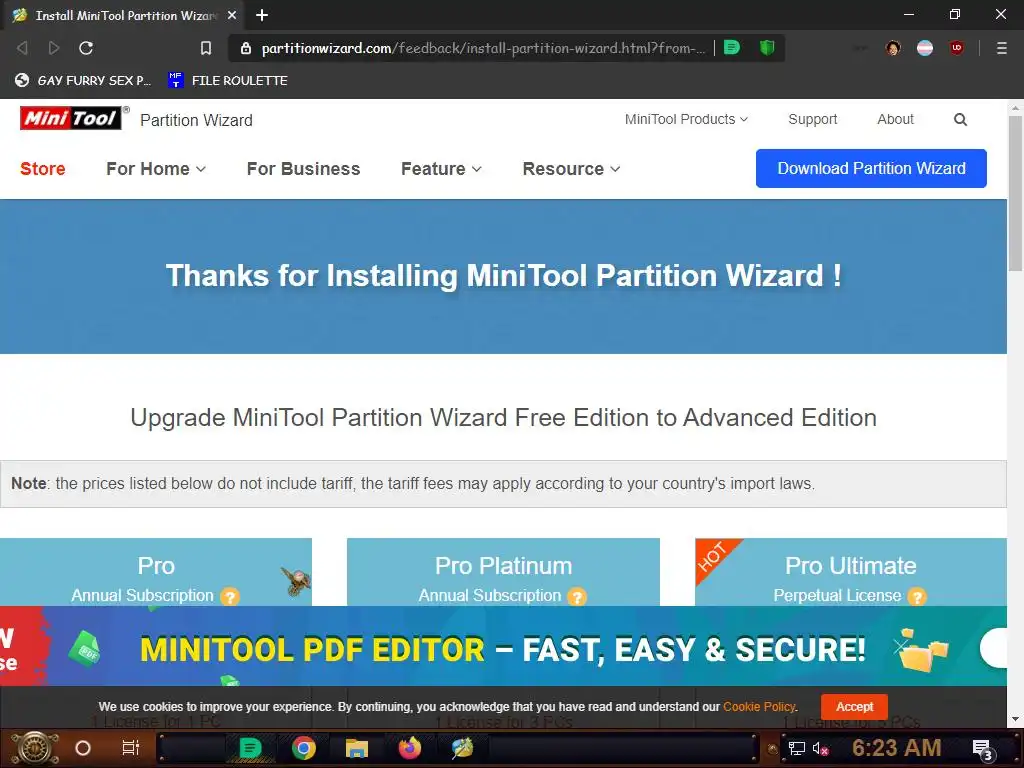1024x768 pixels.
Task: Click the white button on PDF banner
Action: [x=993, y=648]
